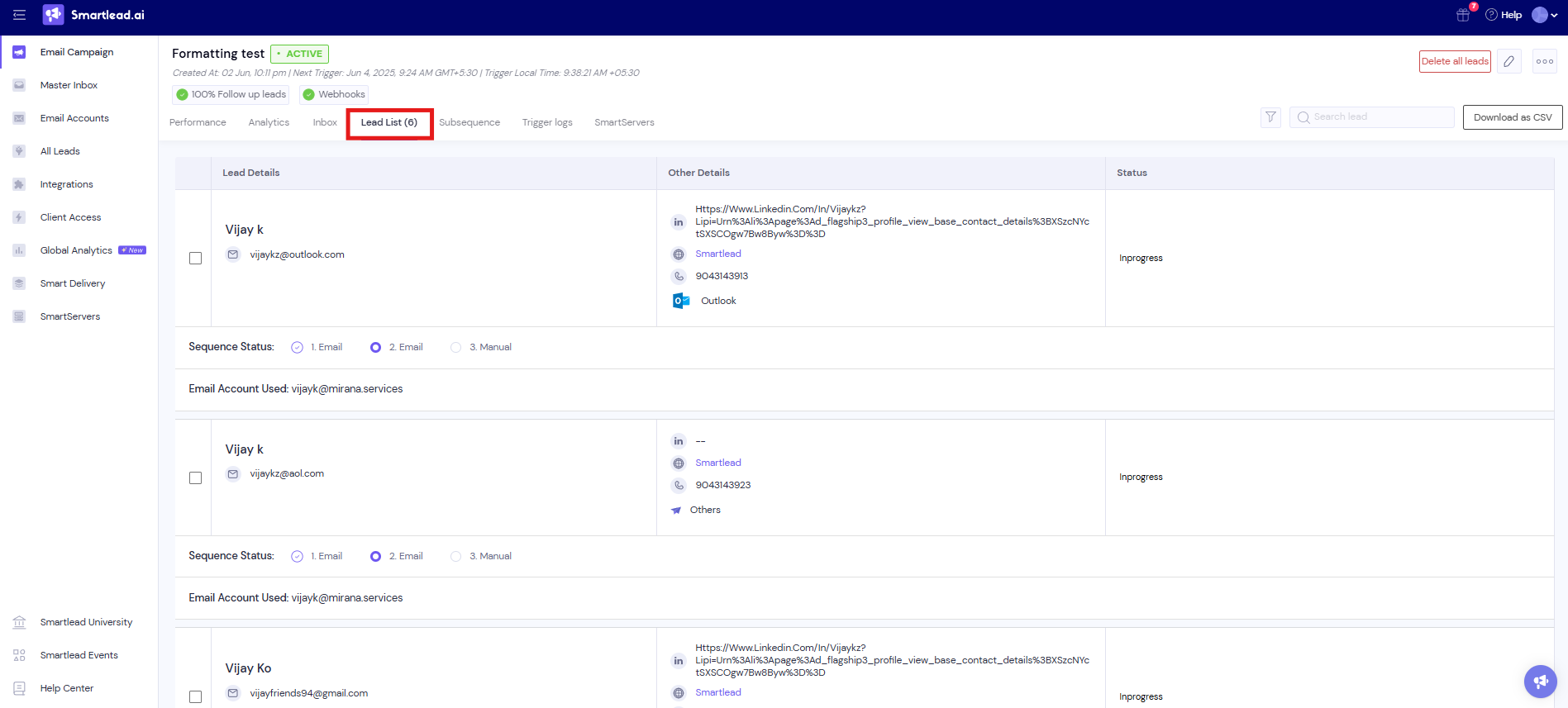Screen dimensions: 1568x708
Task: Click Smartlead link in aol lead row
Action: [717, 463]
